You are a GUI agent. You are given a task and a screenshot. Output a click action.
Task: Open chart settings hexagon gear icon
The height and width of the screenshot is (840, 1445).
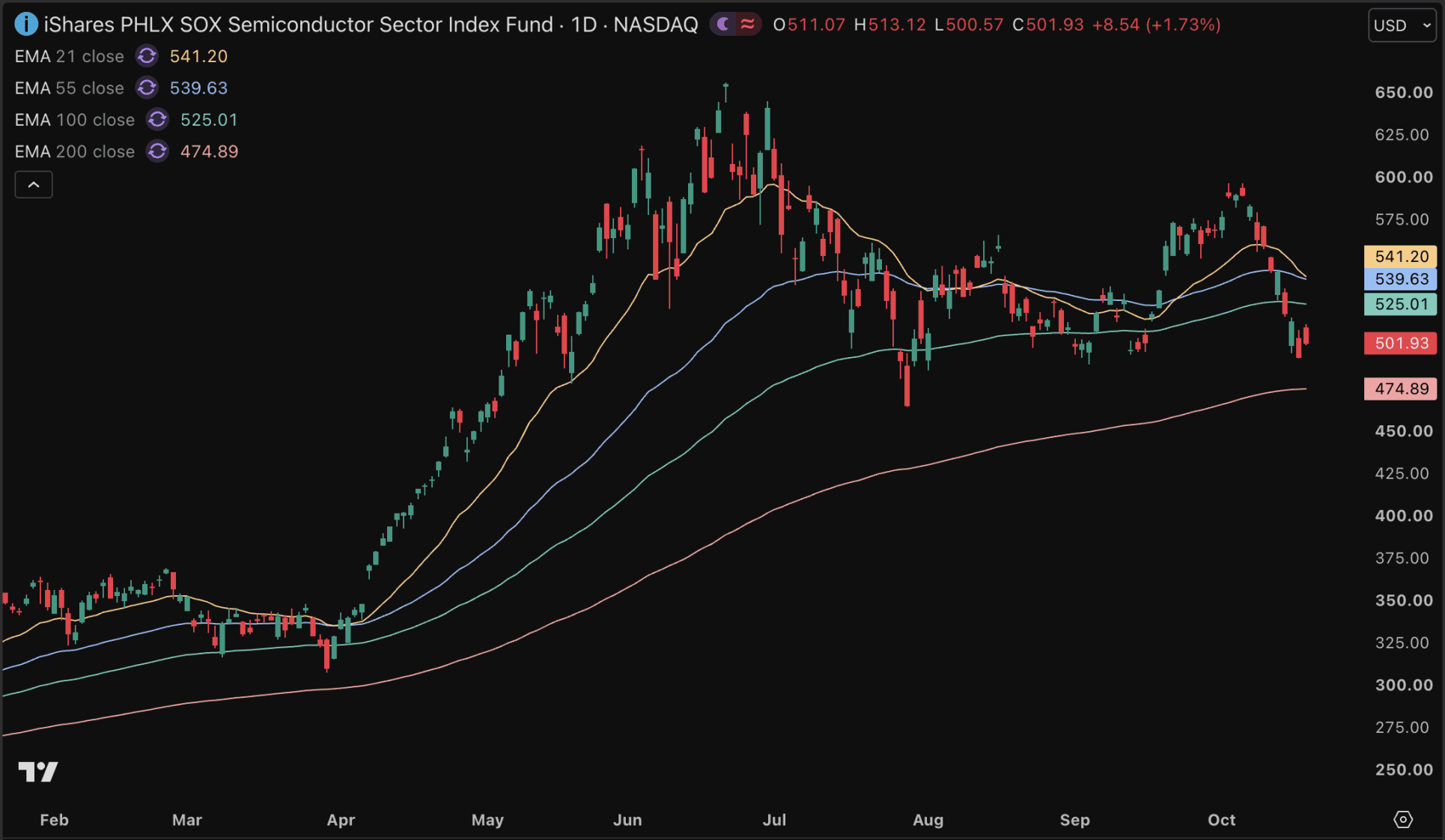pyautogui.click(x=1403, y=819)
